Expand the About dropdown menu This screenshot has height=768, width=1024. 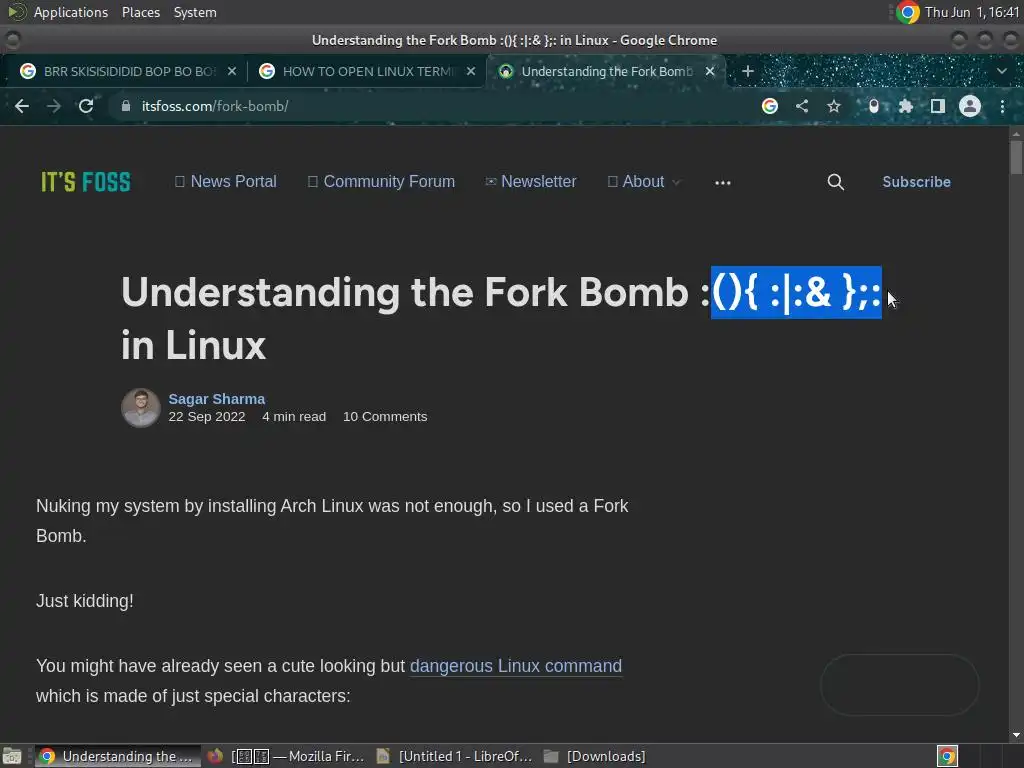644,182
